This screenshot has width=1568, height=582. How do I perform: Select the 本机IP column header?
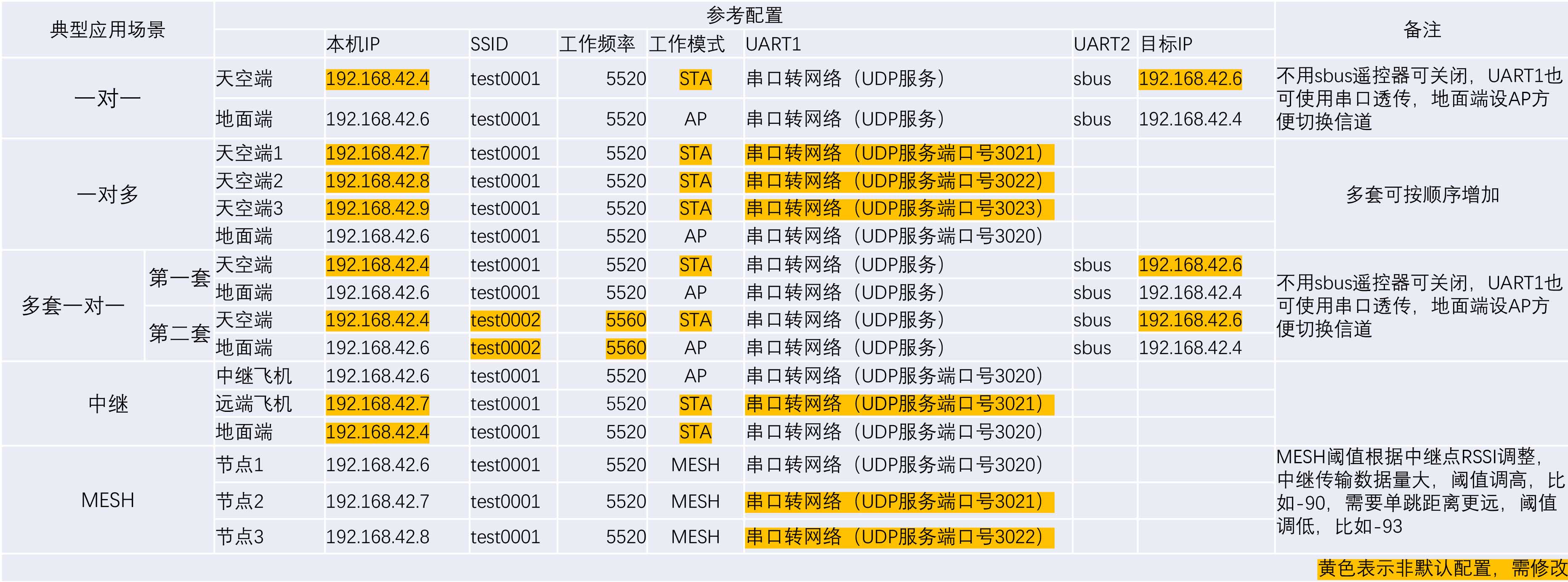coord(353,44)
